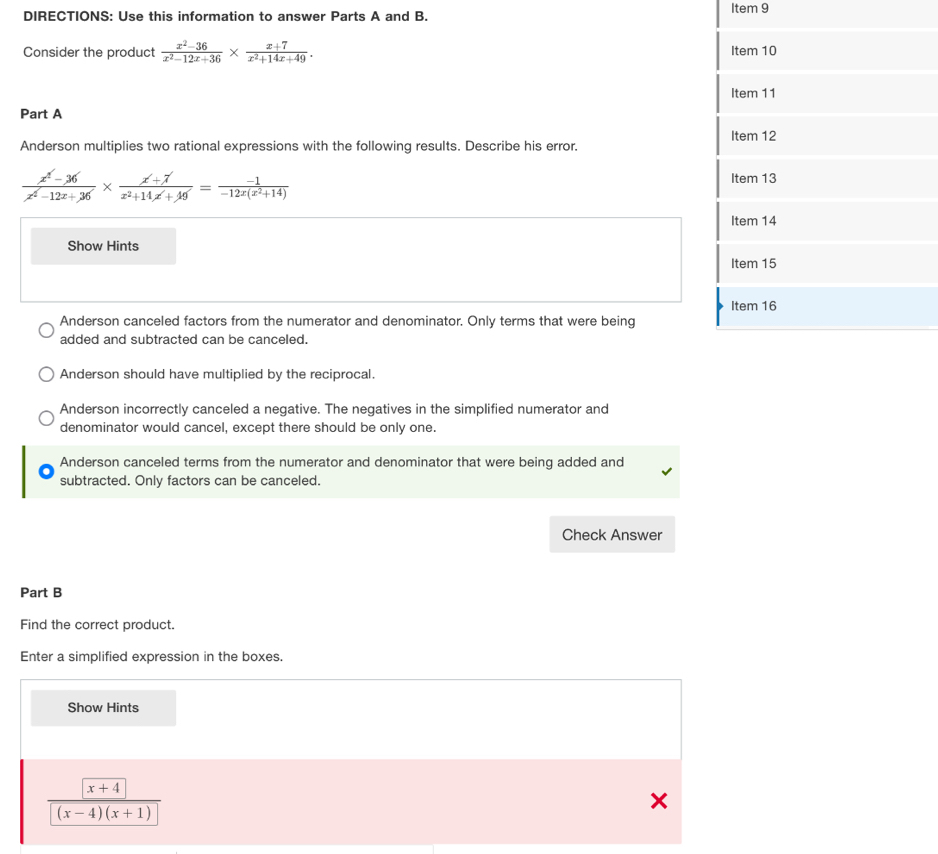
Task: Click the numerator input box with x + 4
Action: tap(104, 789)
